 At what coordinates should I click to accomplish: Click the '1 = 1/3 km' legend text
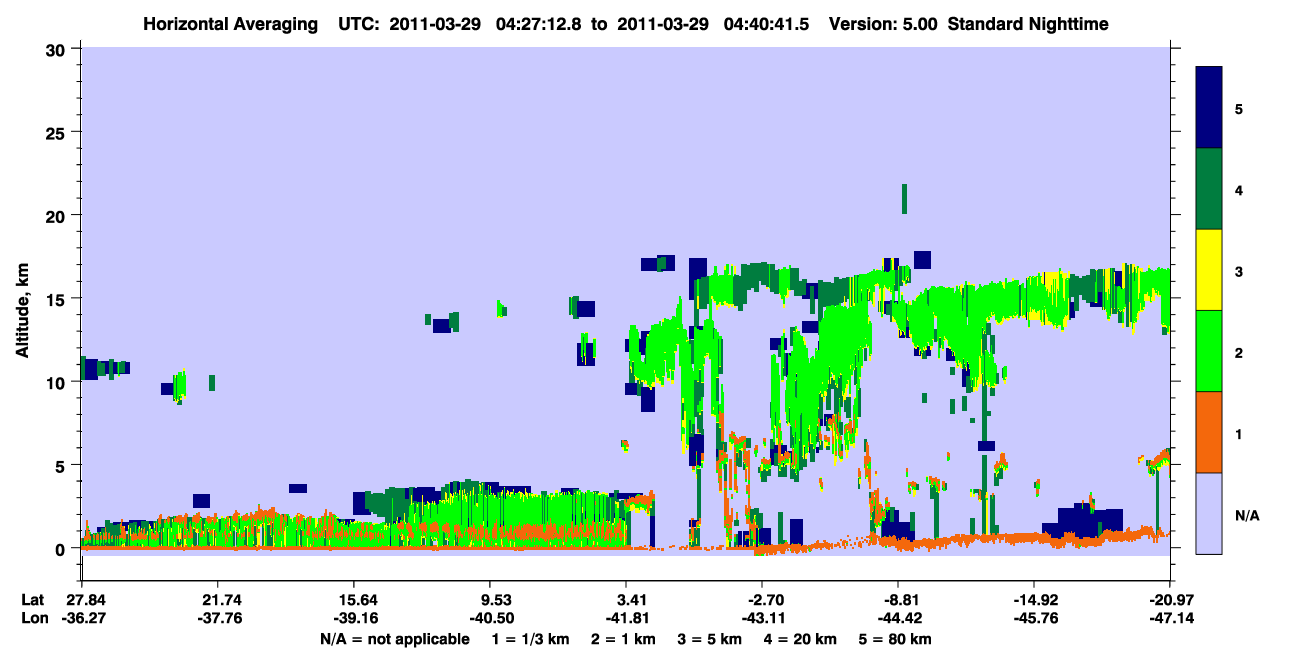click(x=531, y=639)
